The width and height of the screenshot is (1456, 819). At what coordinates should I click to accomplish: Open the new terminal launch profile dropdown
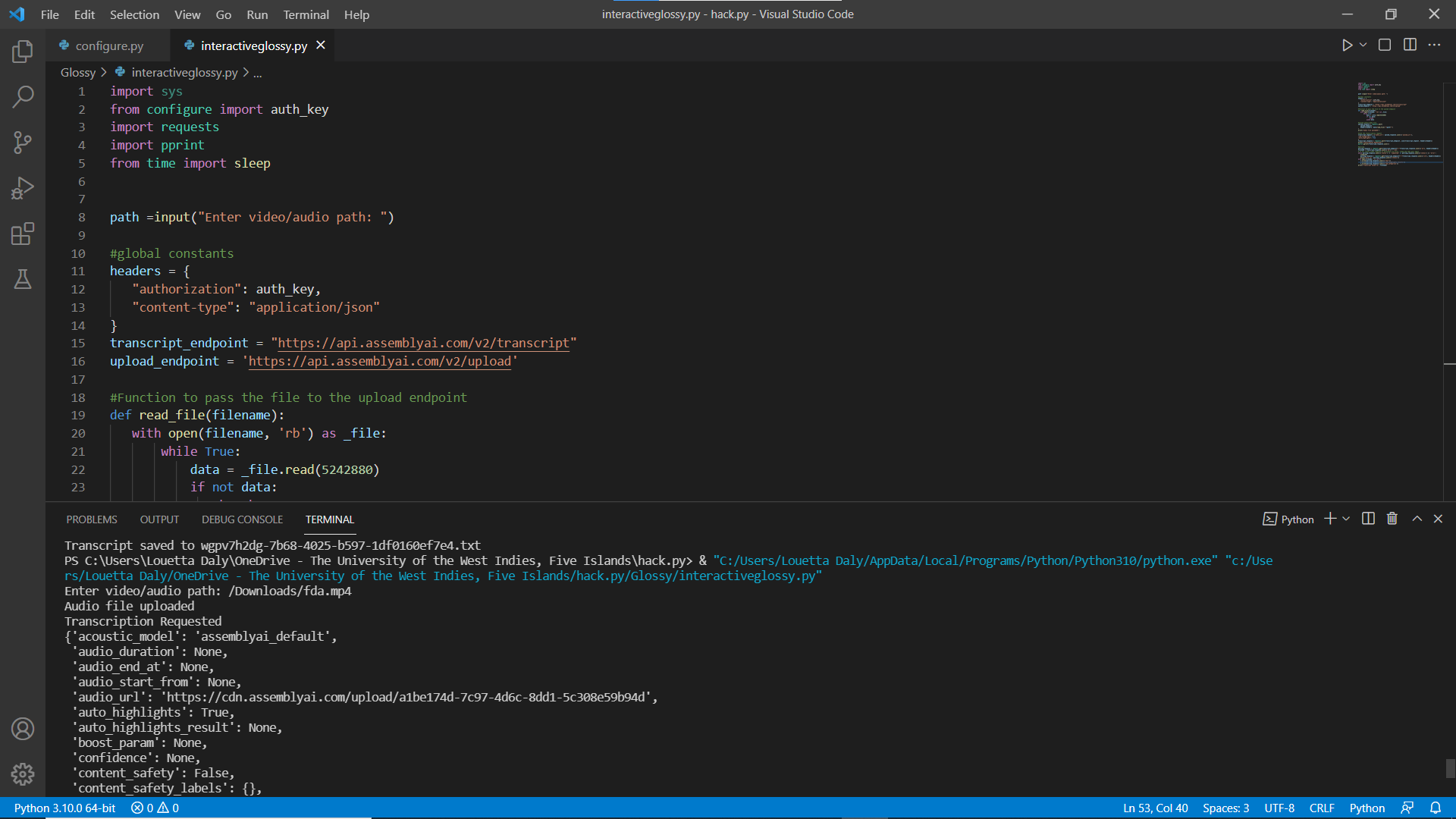tap(1346, 519)
